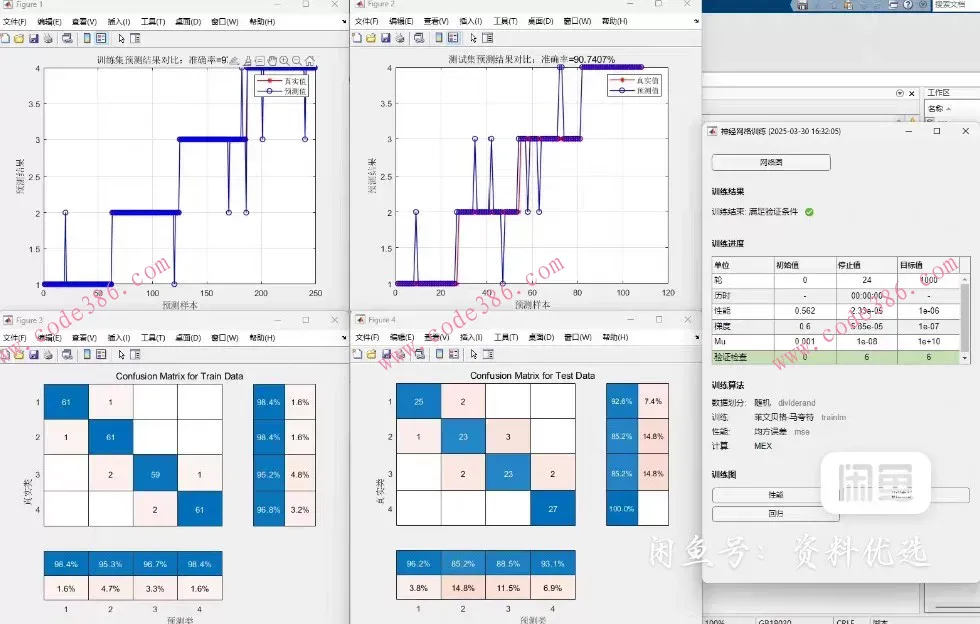Open panel actions dropdown beside workspace

coord(900,93)
